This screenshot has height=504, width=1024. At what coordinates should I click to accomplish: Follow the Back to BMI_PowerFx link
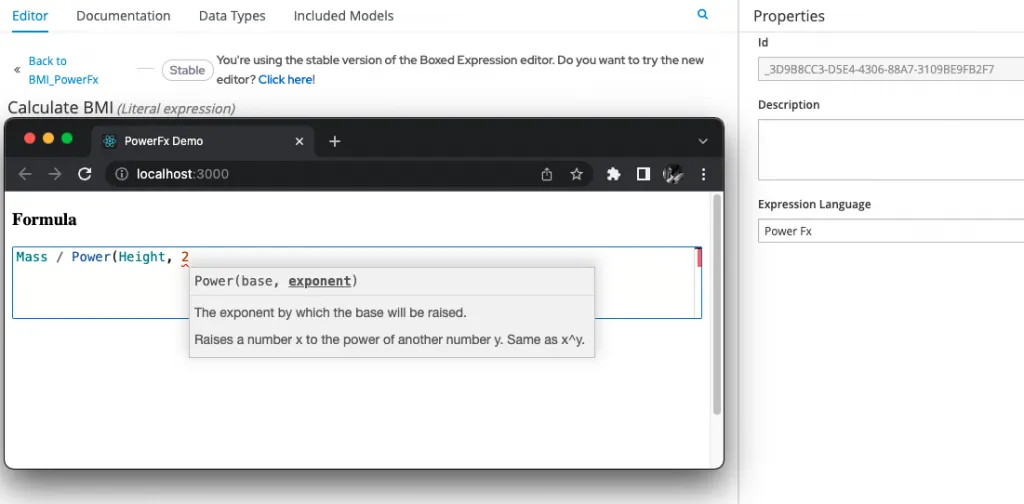pyautogui.click(x=63, y=71)
